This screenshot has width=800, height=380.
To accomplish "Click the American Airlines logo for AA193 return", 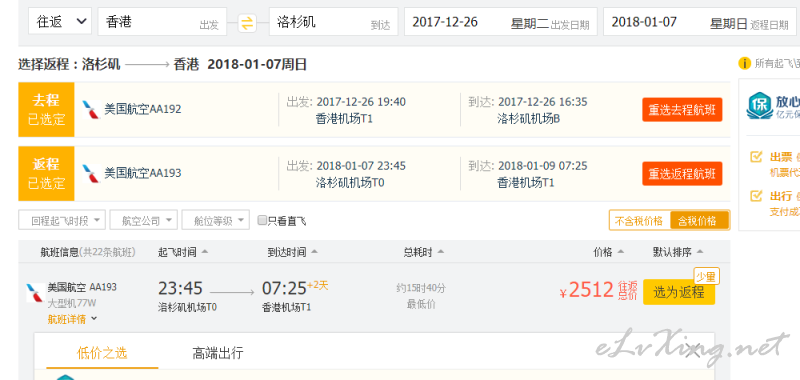I will tap(91, 173).
